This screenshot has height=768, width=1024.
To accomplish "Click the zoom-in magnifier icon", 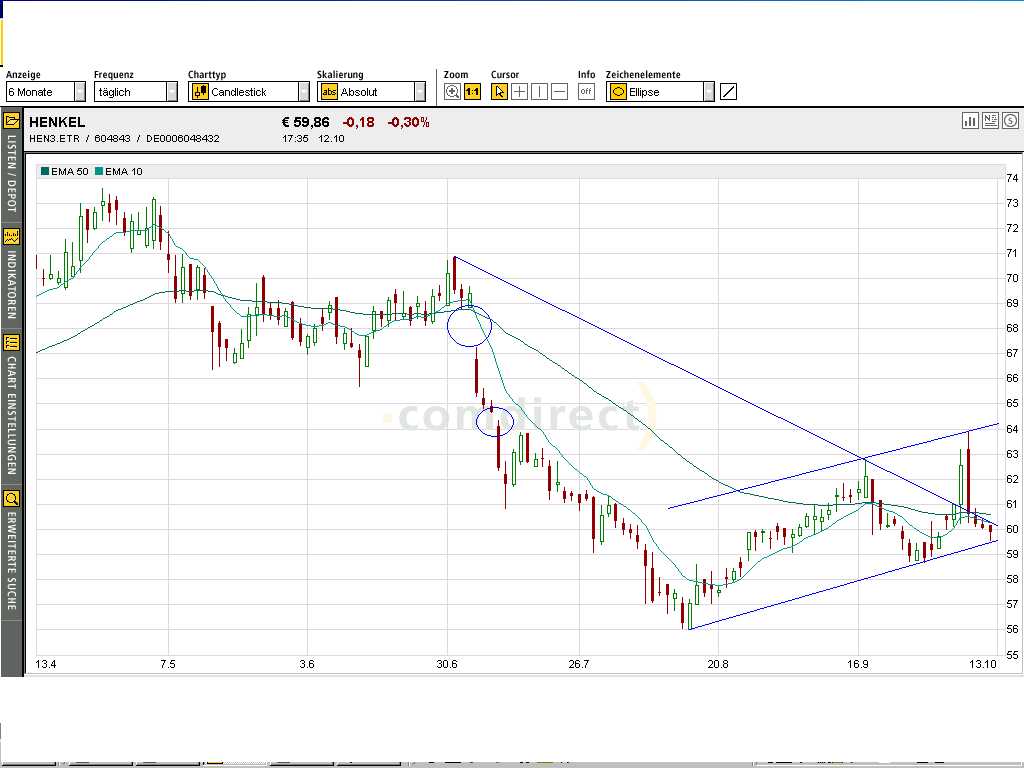I will [x=452, y=92].
